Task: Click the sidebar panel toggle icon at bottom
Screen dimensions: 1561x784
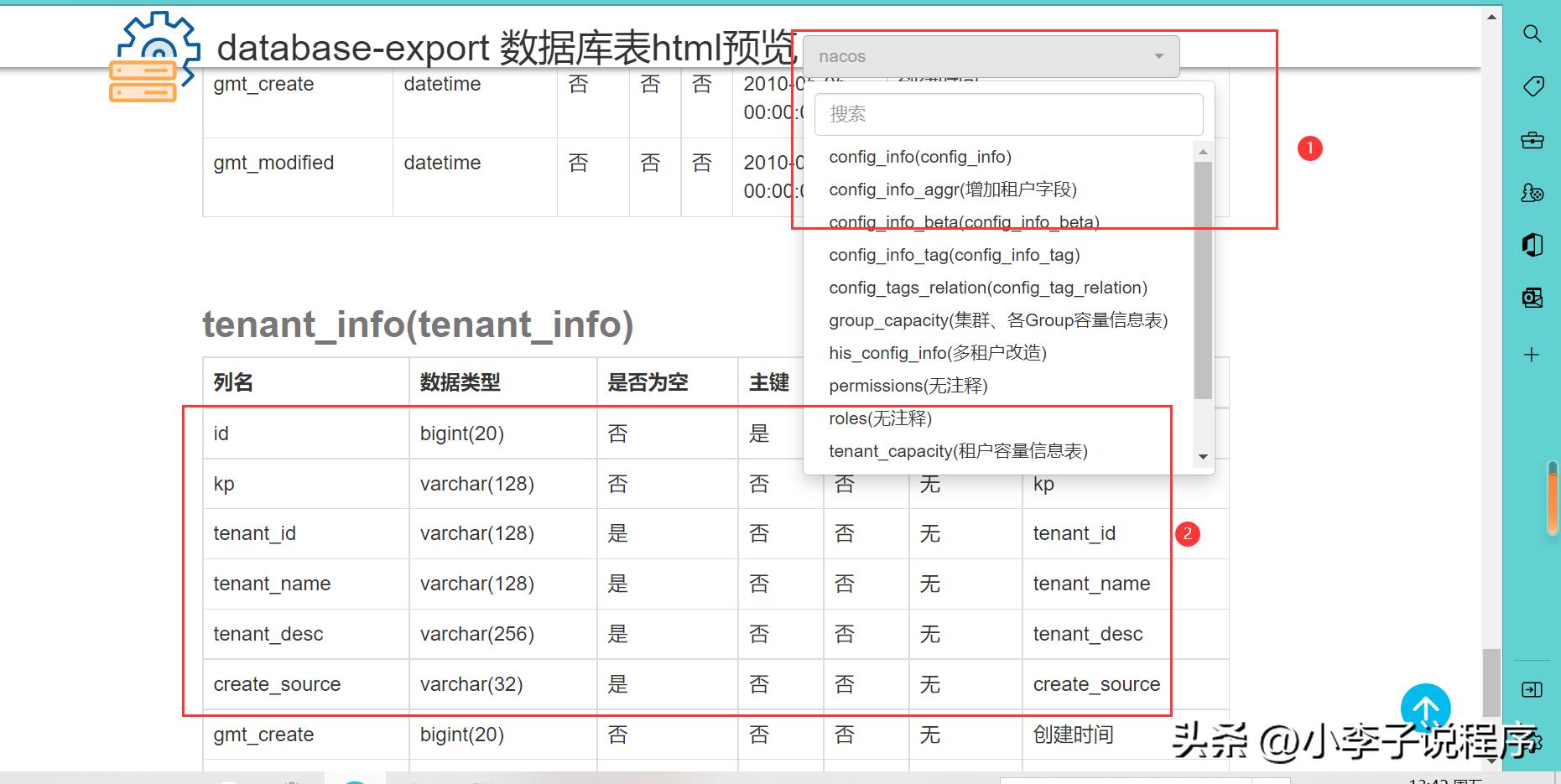Action: [1532, 689]
